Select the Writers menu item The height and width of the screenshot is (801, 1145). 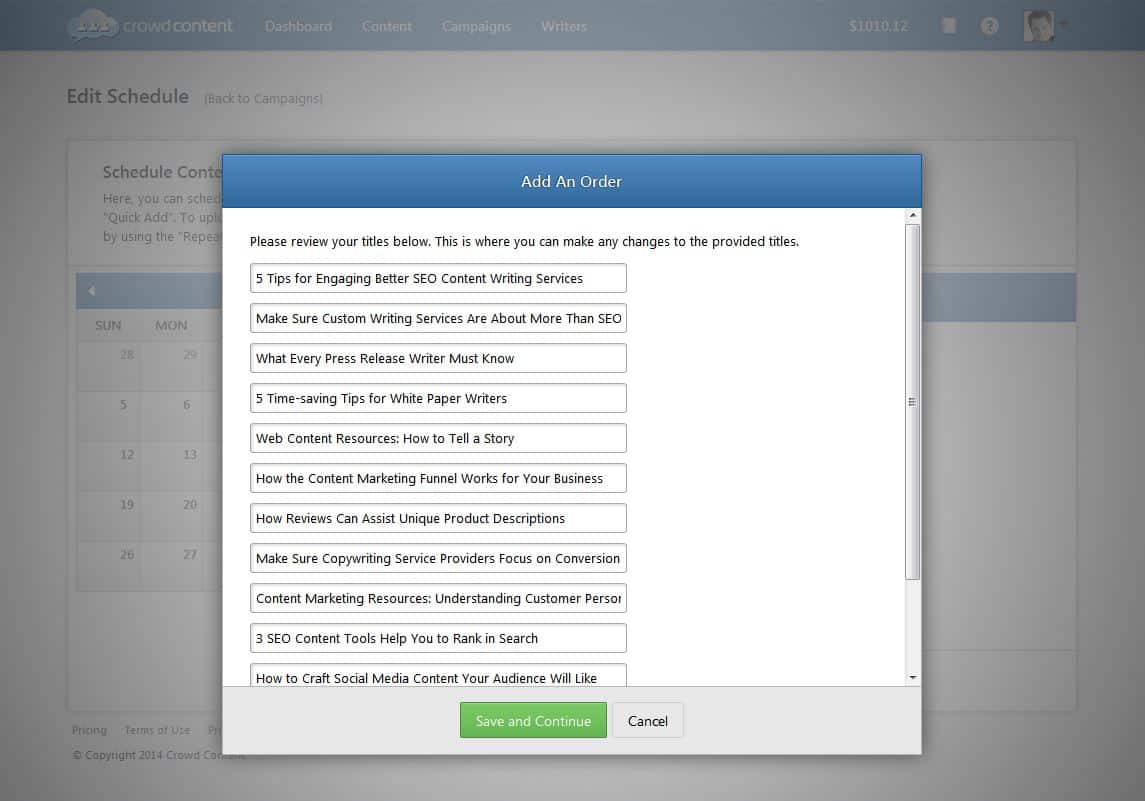coord(563,27)
